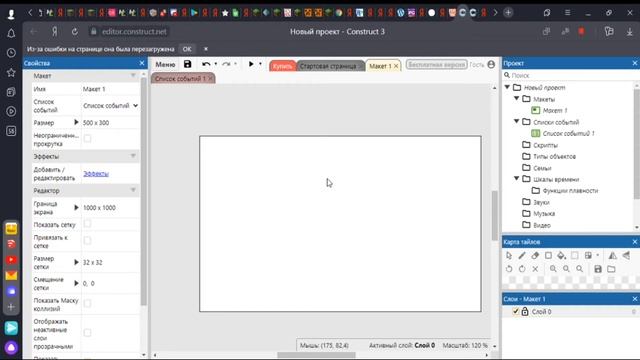Expand the Смещение сетки property arrow
Screen dimensions: 640x360
[76, 283]
